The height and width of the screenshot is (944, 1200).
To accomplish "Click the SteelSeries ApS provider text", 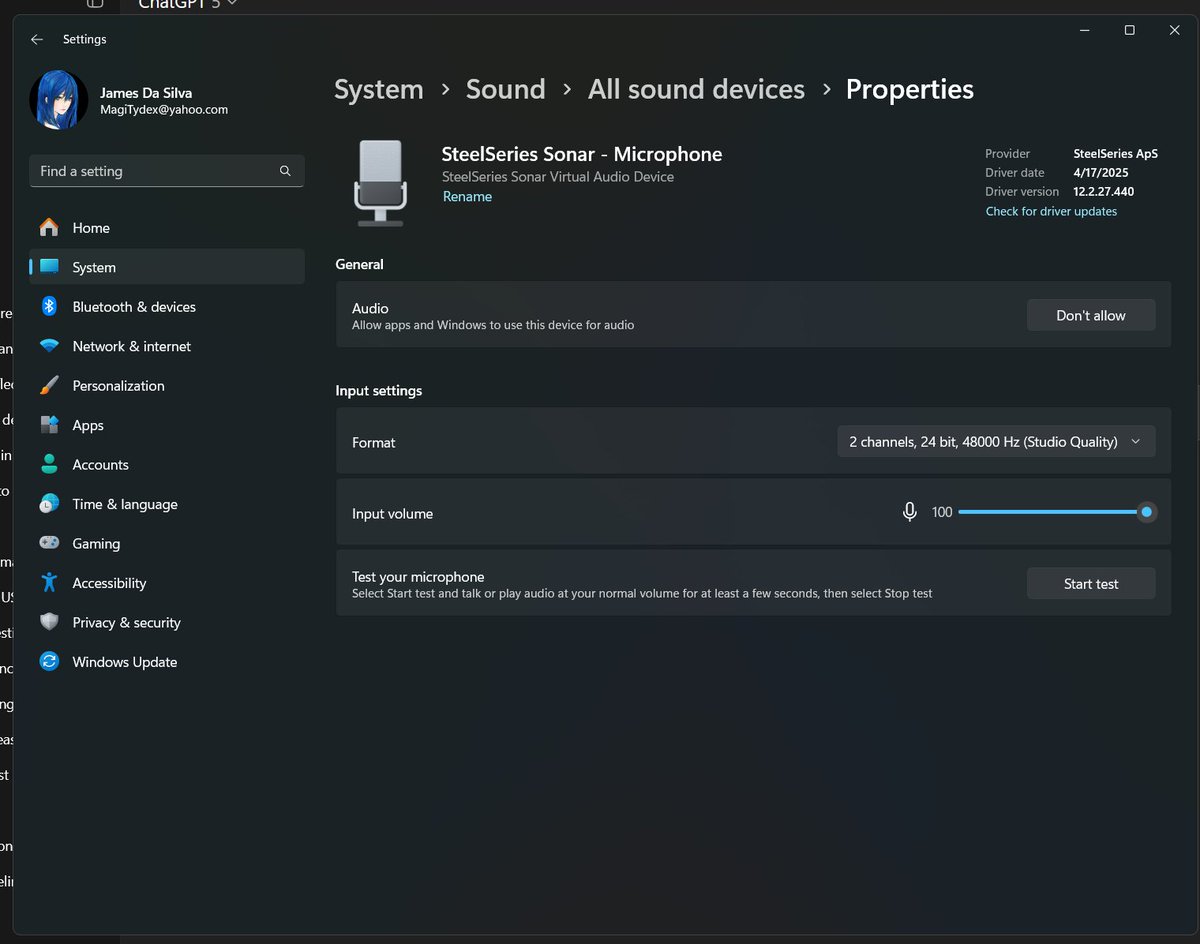I will click(1115, 154).
